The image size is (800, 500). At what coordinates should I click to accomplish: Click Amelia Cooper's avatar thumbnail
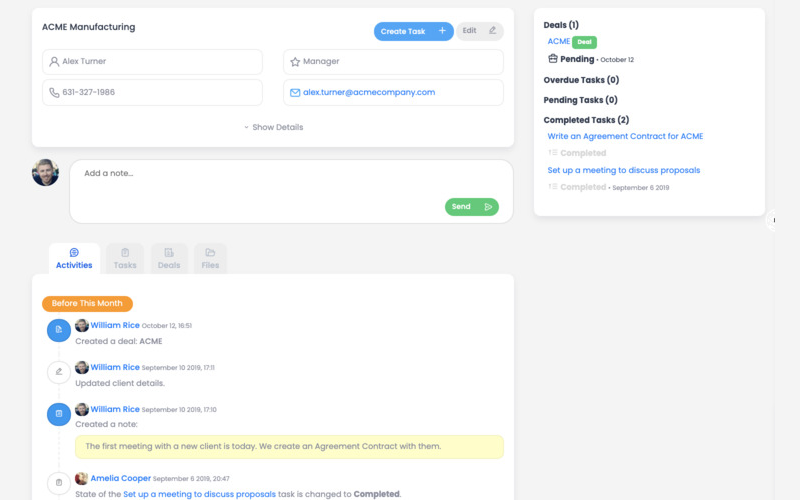tap(82, 479)
